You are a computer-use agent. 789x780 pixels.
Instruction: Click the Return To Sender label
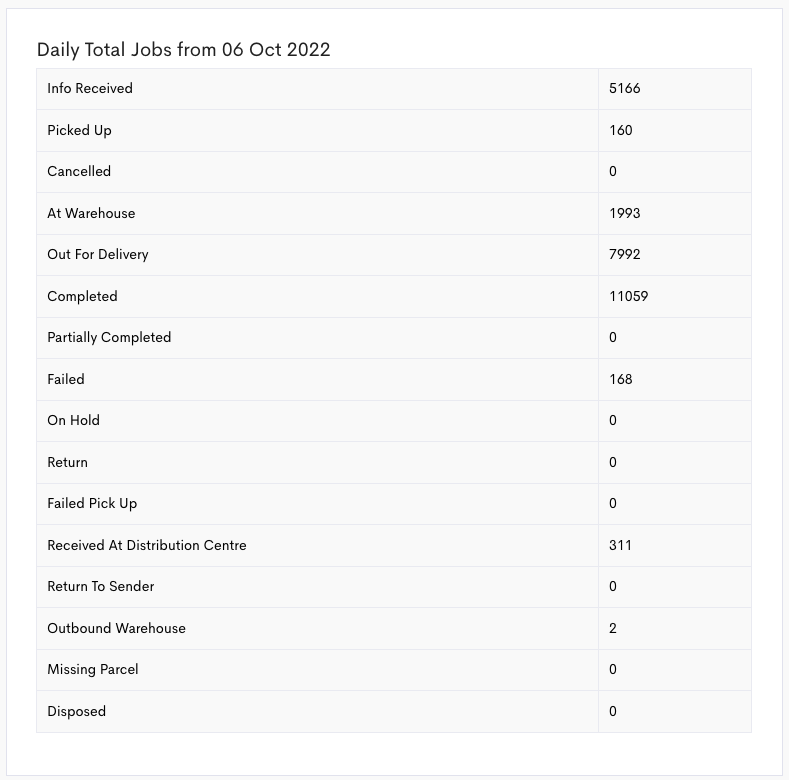pyautogui.click(x=100, y=586)
